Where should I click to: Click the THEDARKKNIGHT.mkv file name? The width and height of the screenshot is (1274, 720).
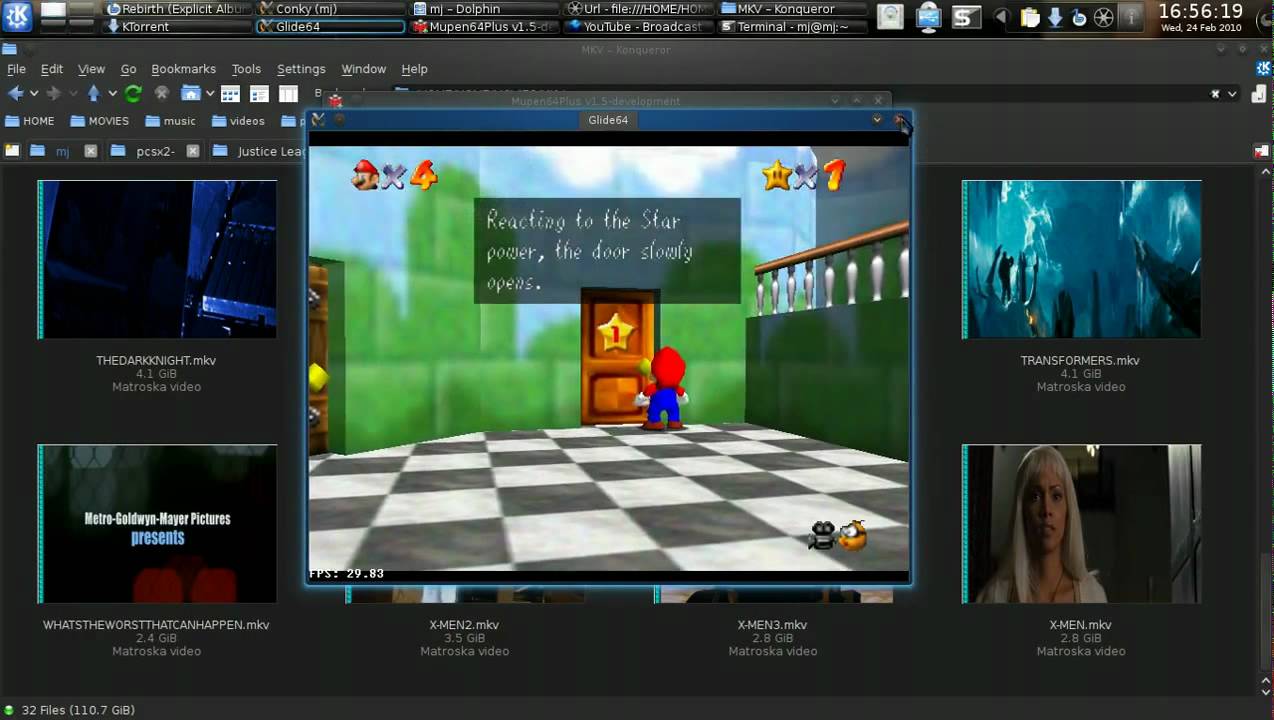point(156,361)
